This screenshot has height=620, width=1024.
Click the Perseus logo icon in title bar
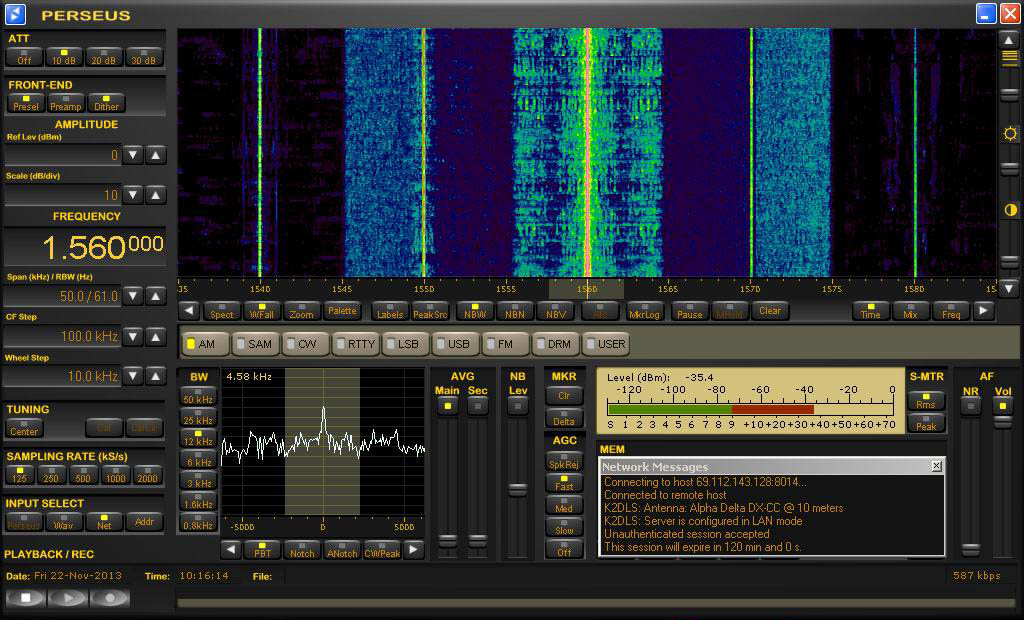coord(15,14)
